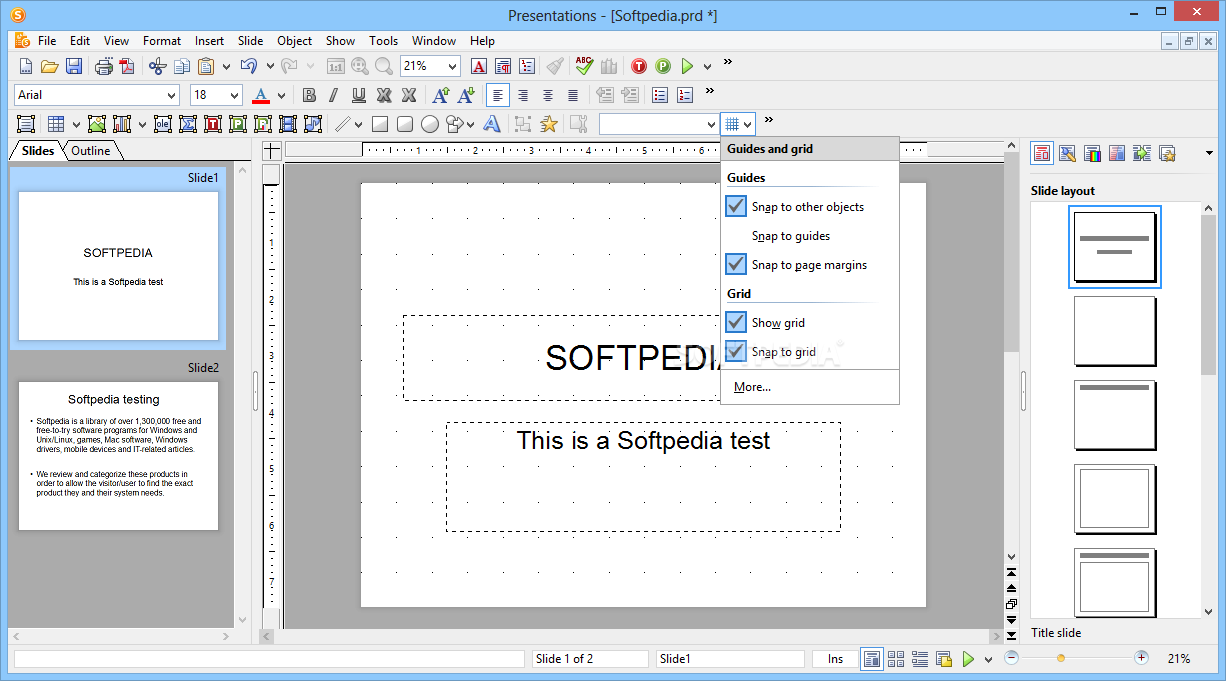
Task: Click the Ins mode status bar field
Action: 835,659
